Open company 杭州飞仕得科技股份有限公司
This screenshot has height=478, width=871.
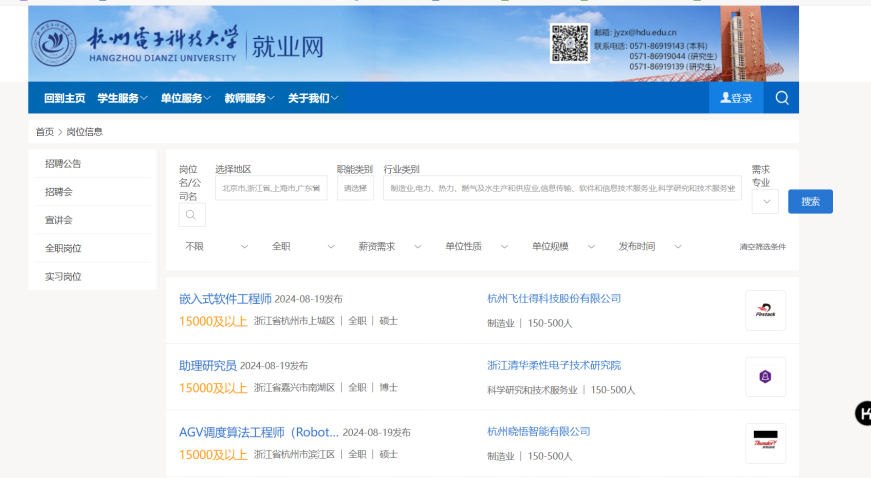point(554,298)
